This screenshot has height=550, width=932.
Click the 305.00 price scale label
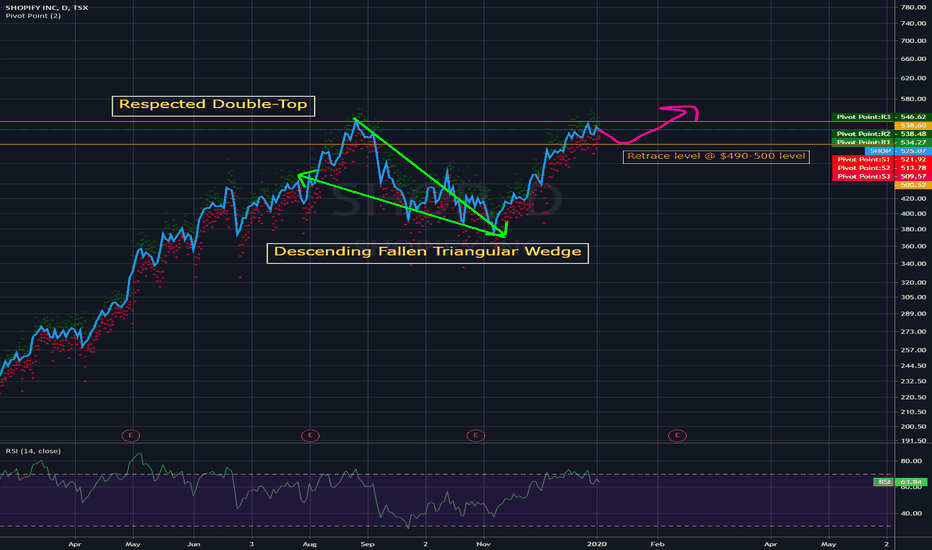(x=914, y=297)
